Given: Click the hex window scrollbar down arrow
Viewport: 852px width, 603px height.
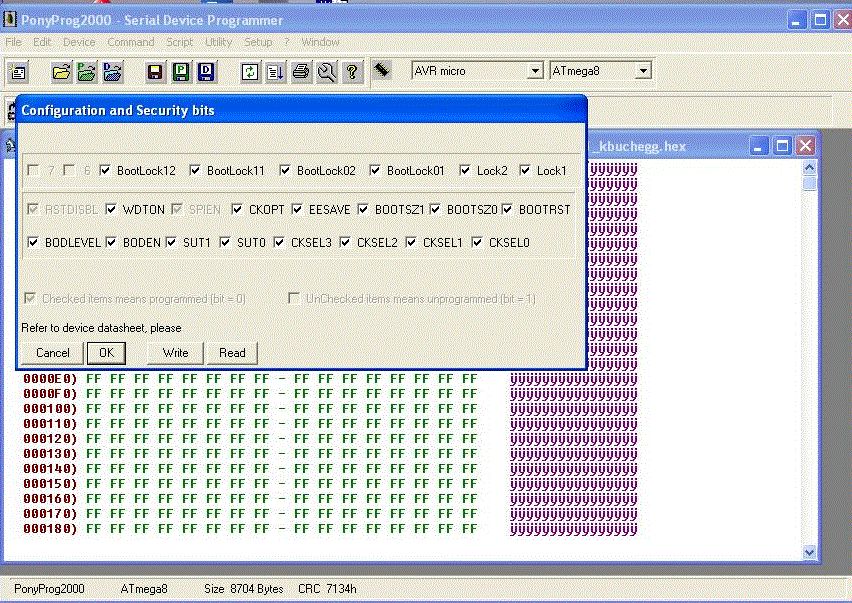Looking at the screenshot, I should point(809,552).
